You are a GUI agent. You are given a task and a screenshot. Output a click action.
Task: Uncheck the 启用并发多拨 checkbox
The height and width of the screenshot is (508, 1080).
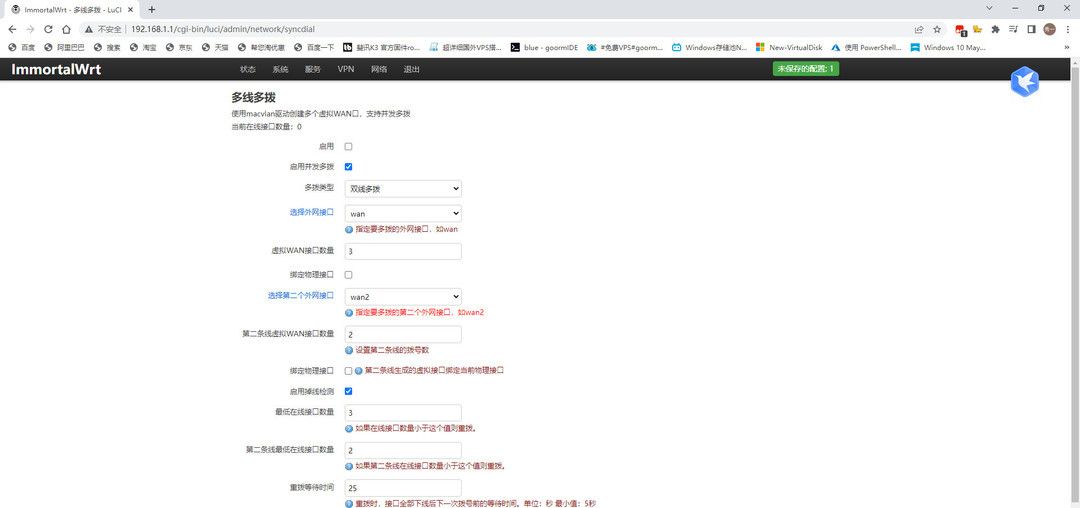(x=349, y=167)
